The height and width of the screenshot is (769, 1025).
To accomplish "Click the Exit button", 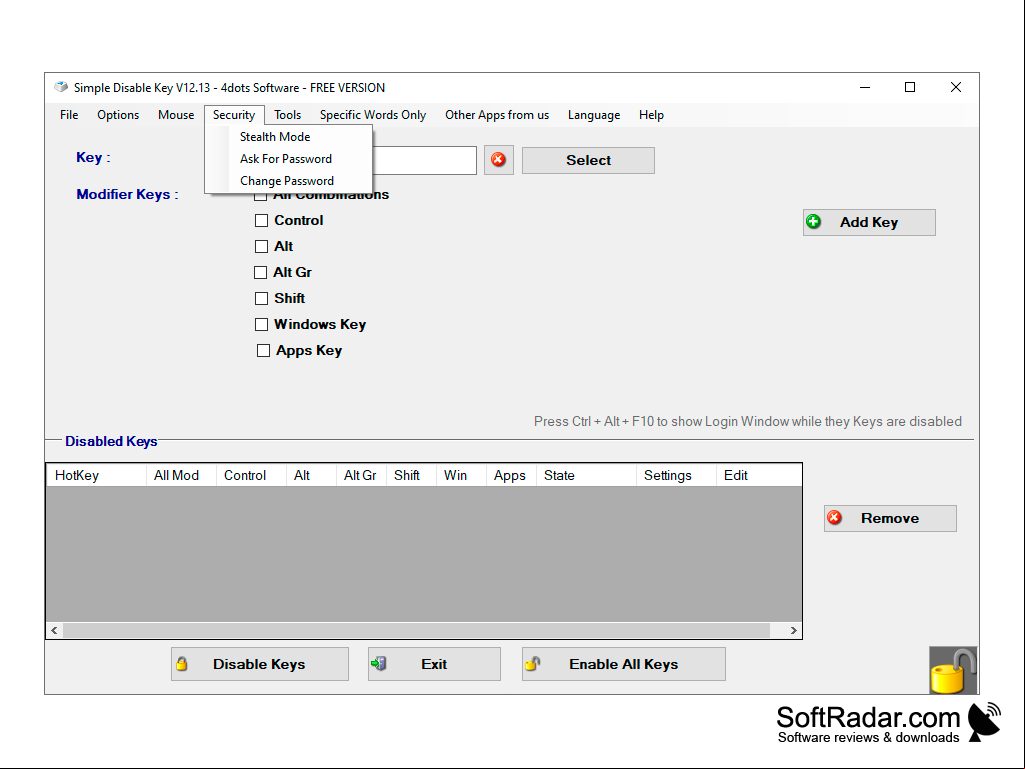I will [434, 664].
